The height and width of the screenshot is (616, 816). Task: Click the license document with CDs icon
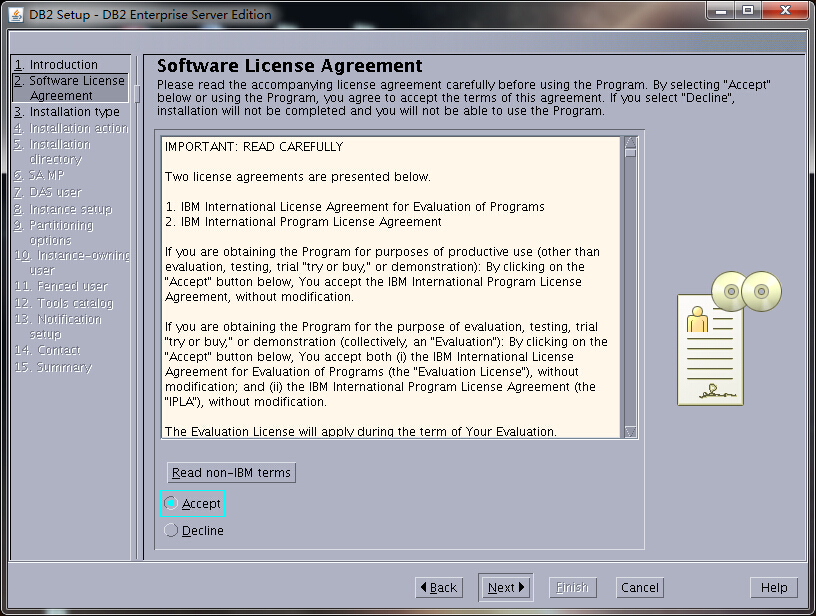pos(729,338)
